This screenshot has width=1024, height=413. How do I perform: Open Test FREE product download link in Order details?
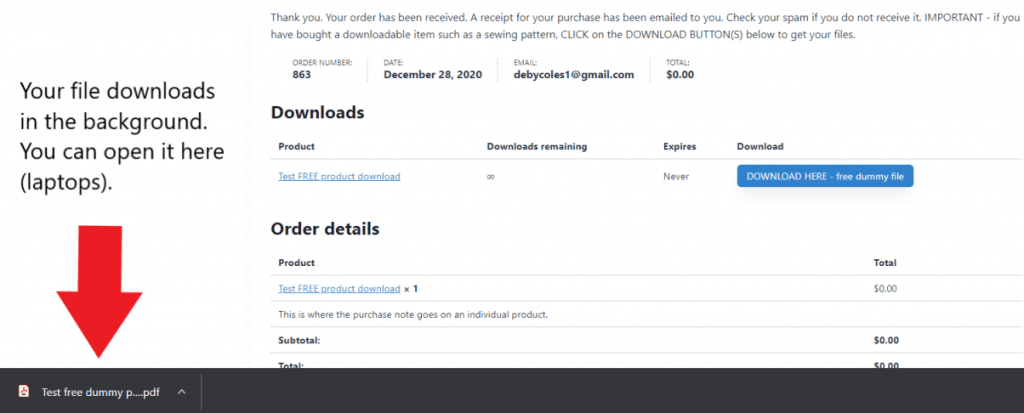tap(339, 288)
